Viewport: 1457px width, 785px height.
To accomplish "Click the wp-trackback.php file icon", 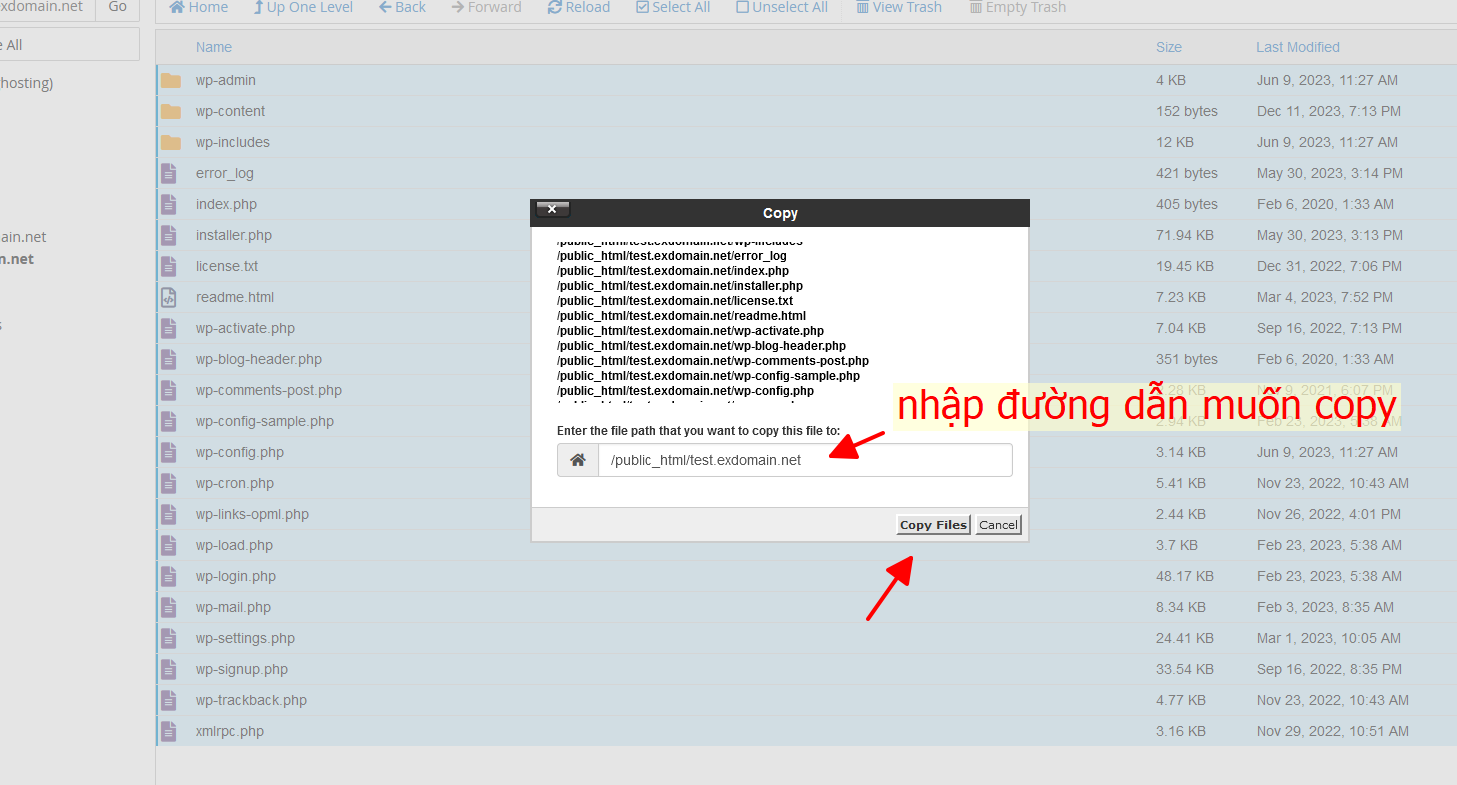I will (x=169, y=700).
